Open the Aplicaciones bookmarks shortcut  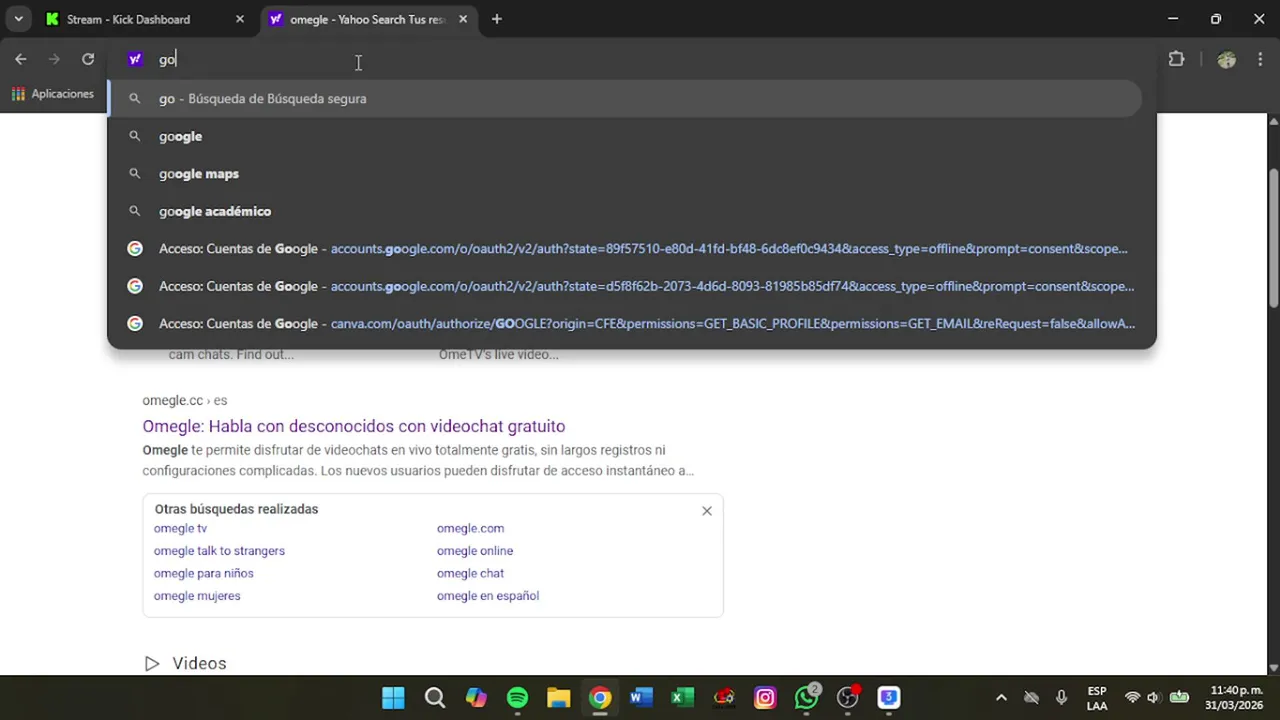[52, 94]
